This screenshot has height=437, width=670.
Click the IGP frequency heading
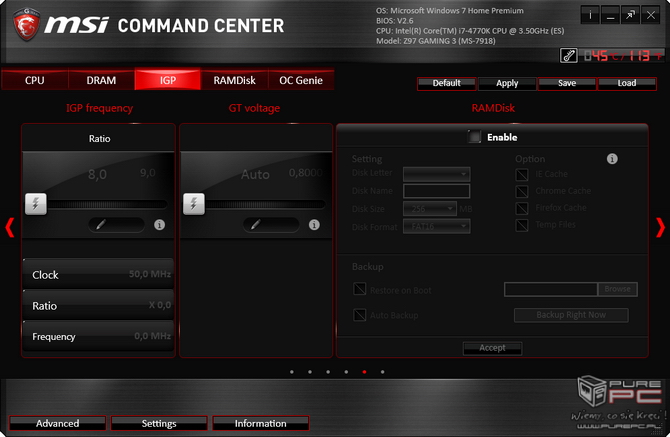pyautogui.click(x=99, y=108)
